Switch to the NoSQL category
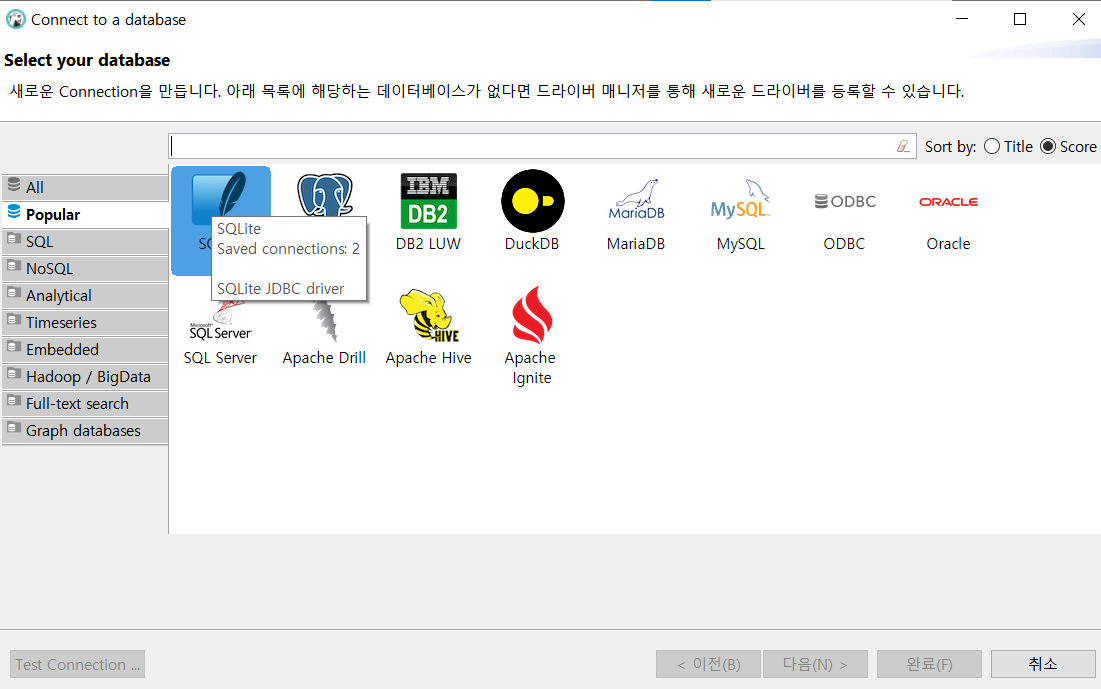 (x=85, y=268)
